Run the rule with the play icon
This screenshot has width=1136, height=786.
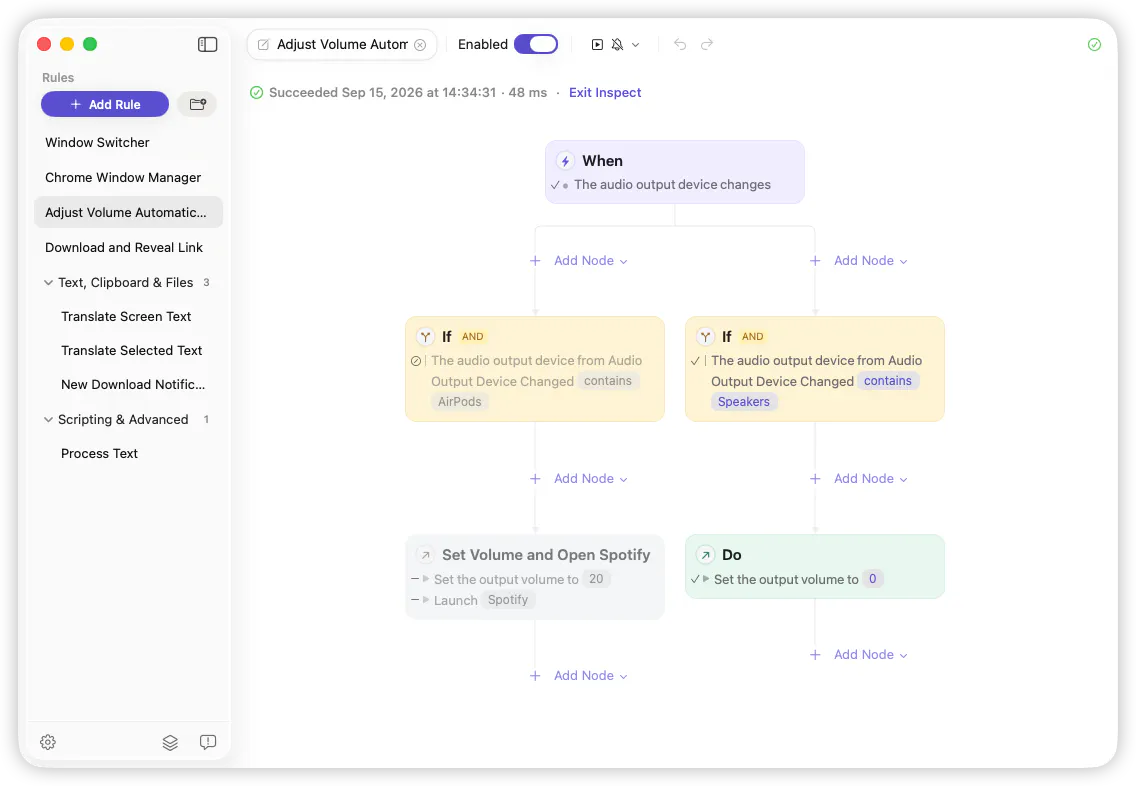(597, 45)
